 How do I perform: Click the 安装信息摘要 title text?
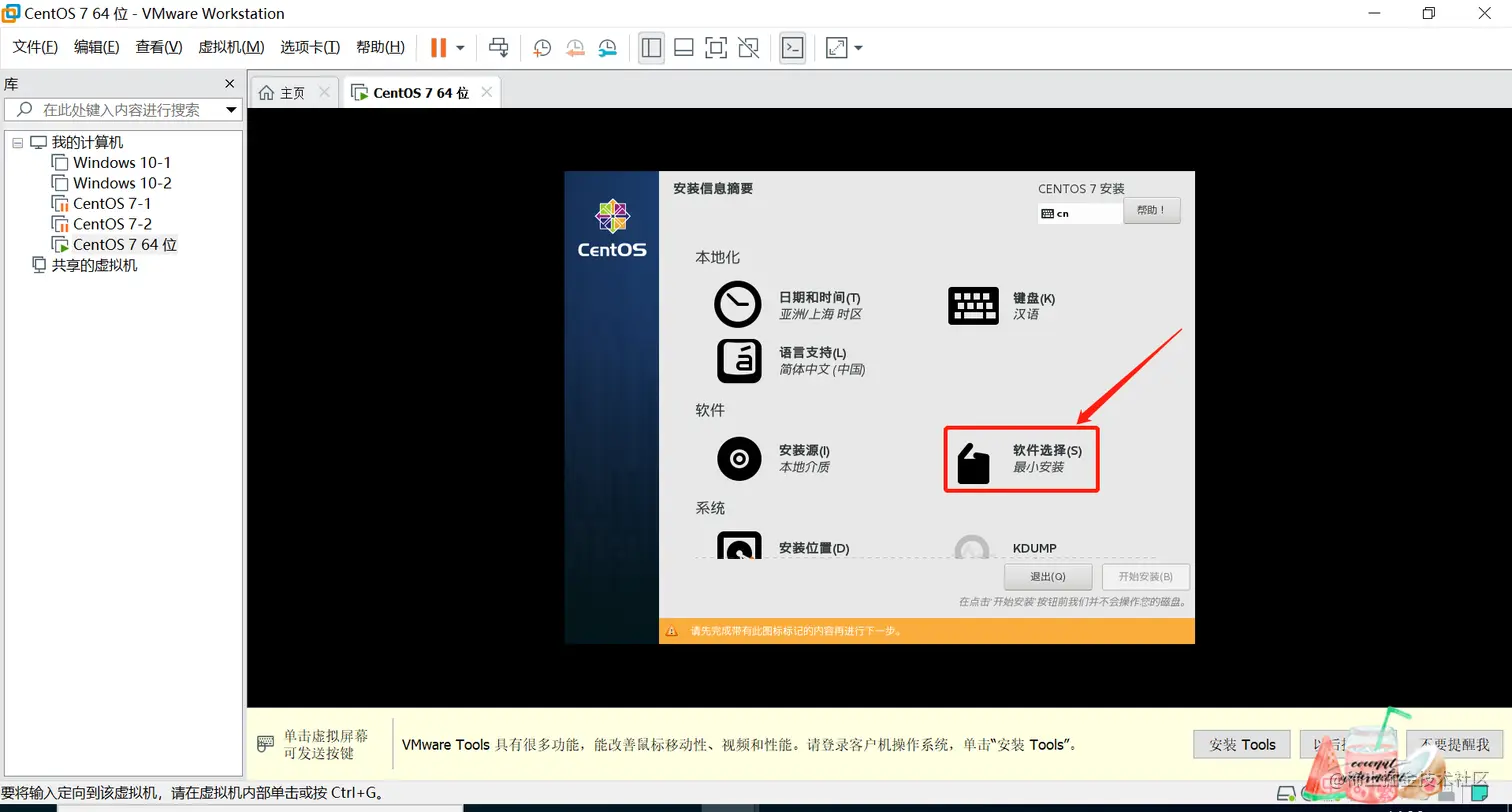[713, 189]
